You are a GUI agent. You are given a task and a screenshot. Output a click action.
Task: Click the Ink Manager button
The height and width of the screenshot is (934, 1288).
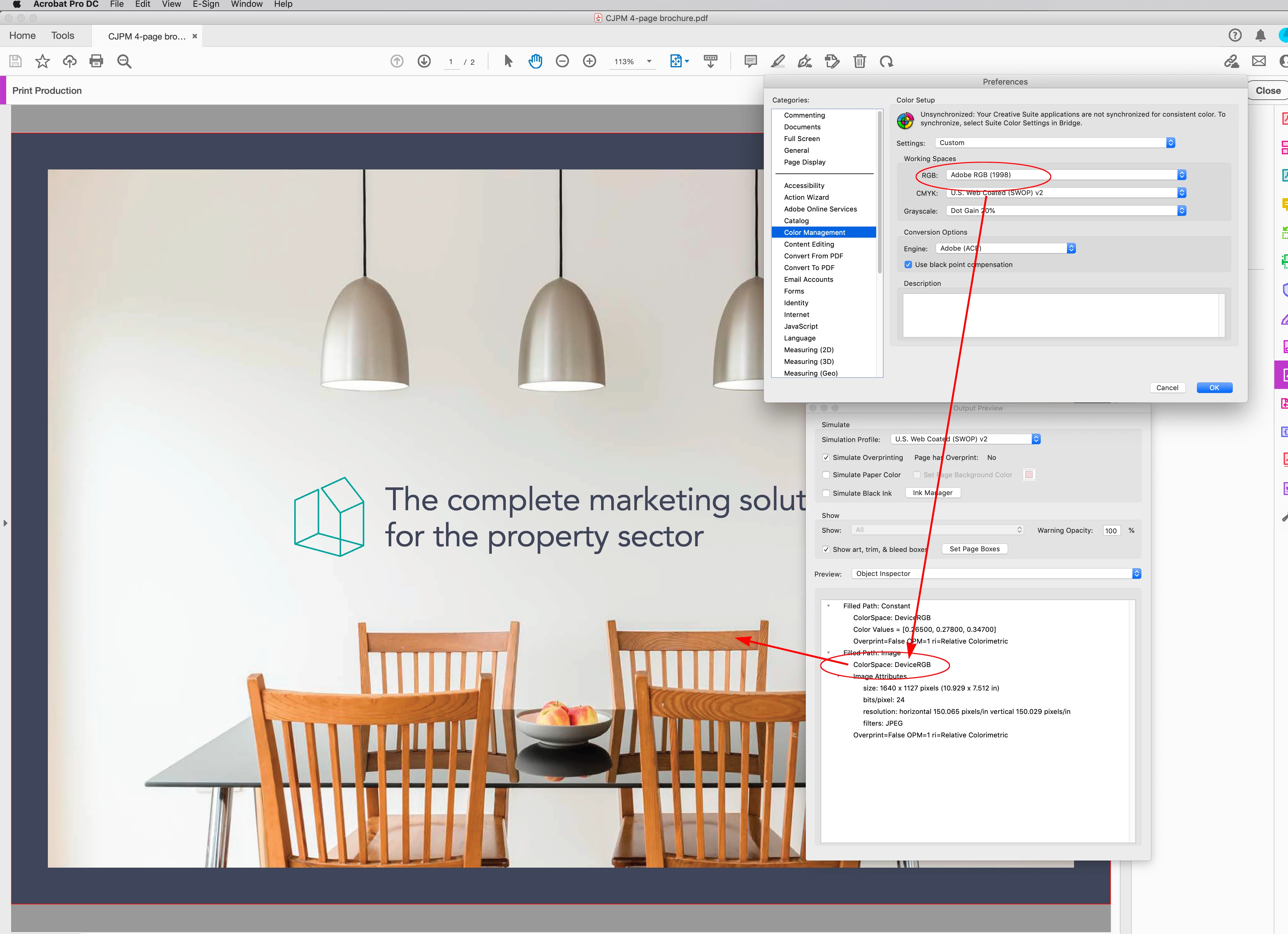coord(932,493)
